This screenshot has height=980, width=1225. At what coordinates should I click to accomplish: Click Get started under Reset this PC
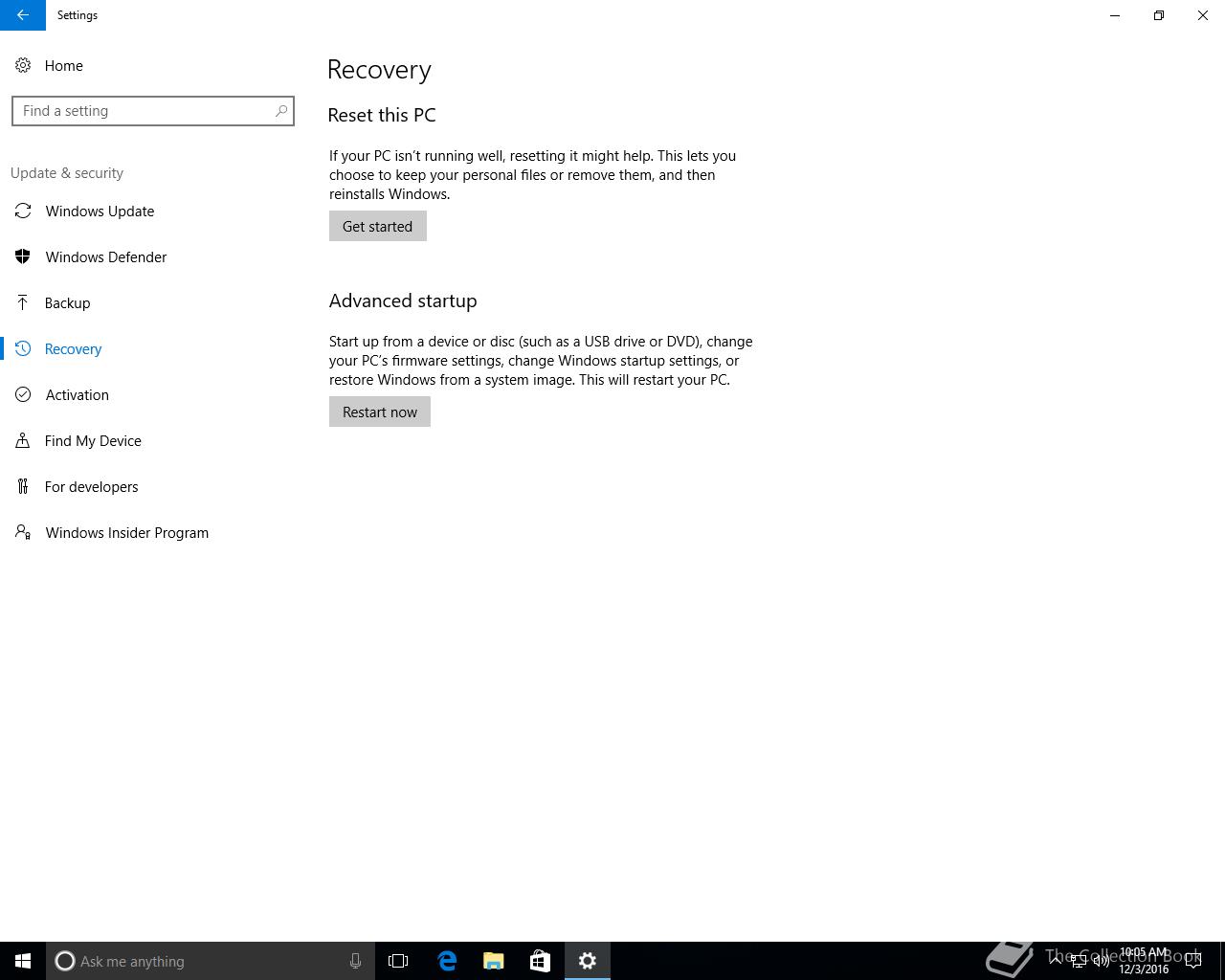[378, 226]
